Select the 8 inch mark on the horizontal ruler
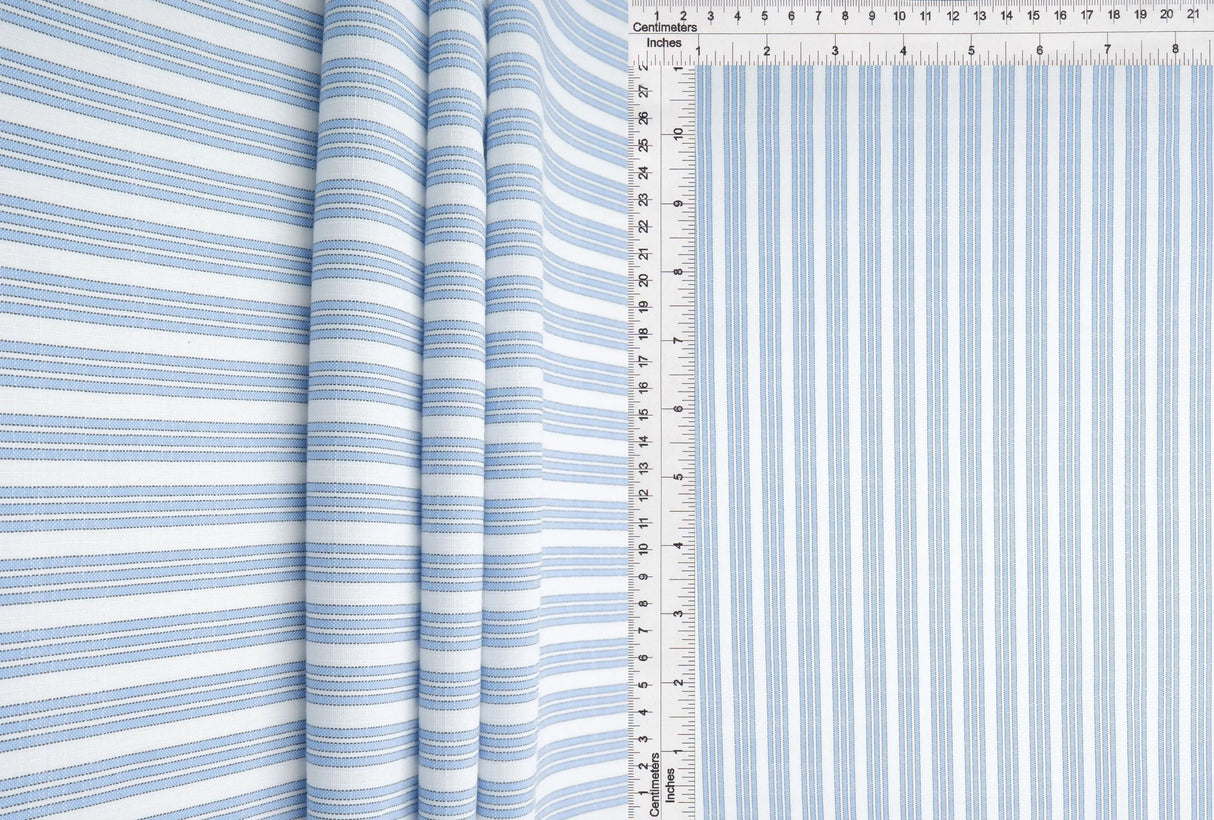This screenshot has height=820, width=1214. click(1175, 49)
